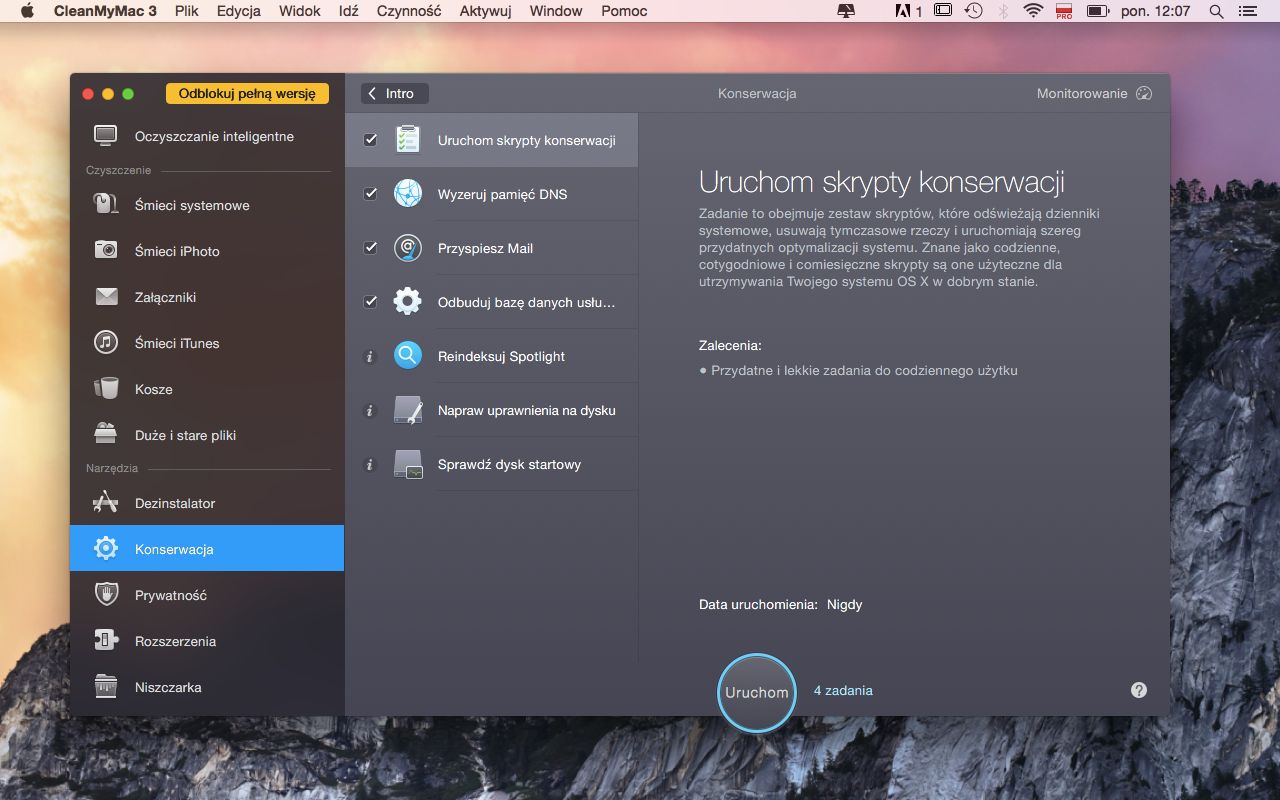Screen dimensions: 1280x800
Task: Open Prywatność shield icon
Action: click(x=106, y=595)
